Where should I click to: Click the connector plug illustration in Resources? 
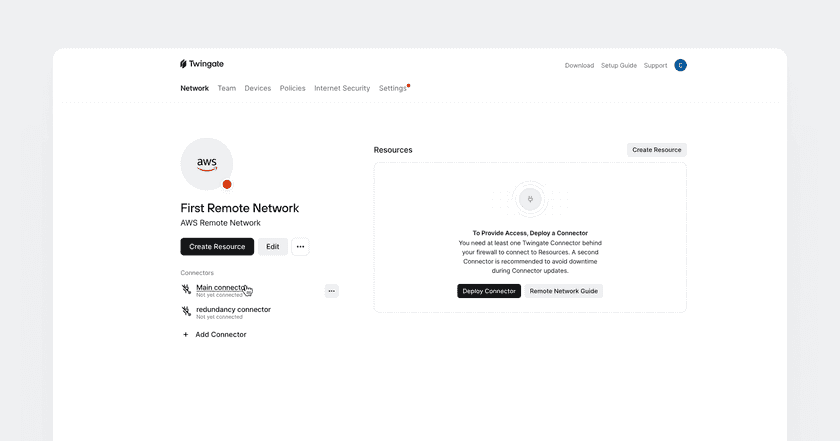coord(530,200)
